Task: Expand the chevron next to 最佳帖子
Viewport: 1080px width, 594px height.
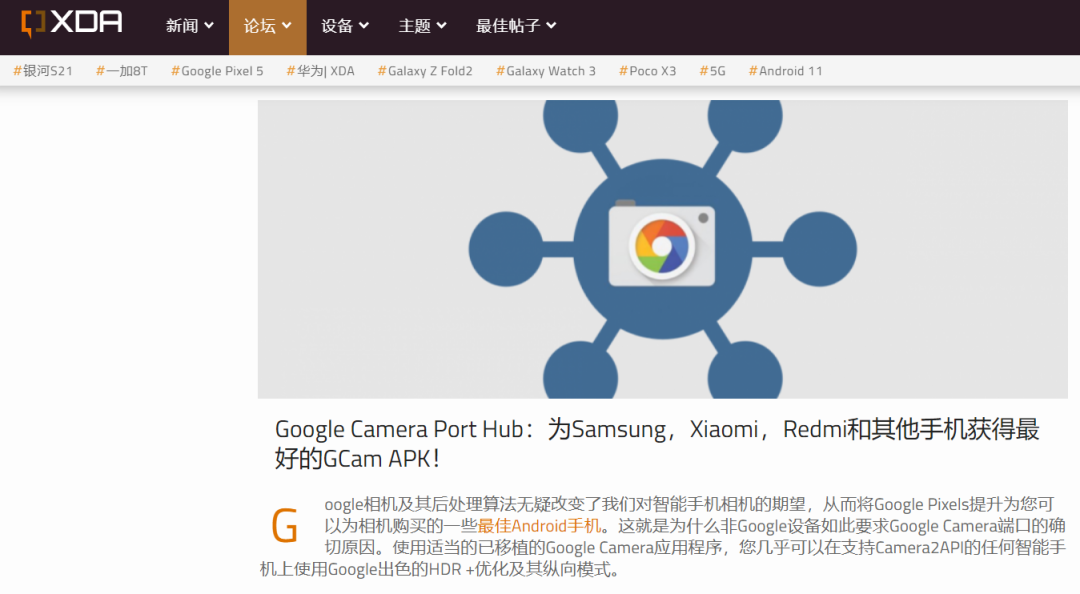Action: (x=551, y=25)
